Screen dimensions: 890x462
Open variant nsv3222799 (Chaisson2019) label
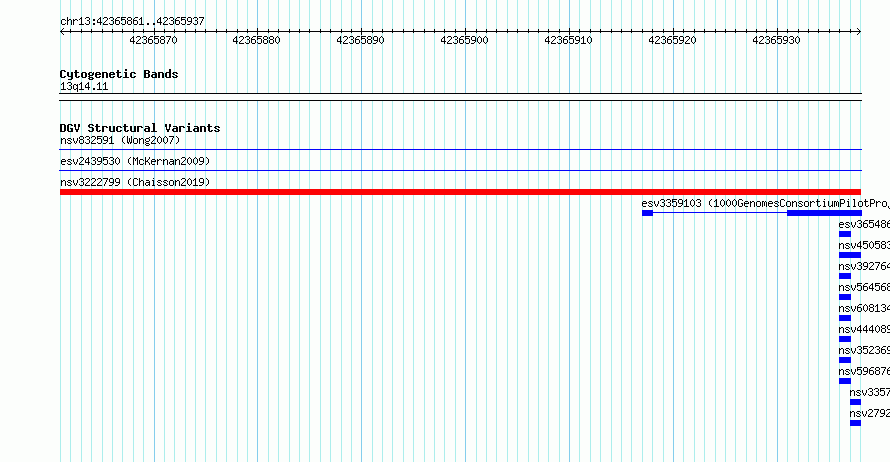(x=135, y=182)
